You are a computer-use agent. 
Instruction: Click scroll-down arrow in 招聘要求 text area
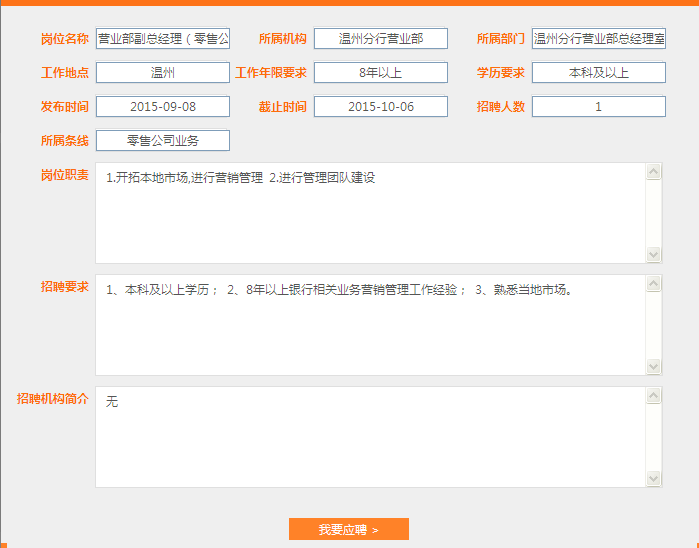654,367
